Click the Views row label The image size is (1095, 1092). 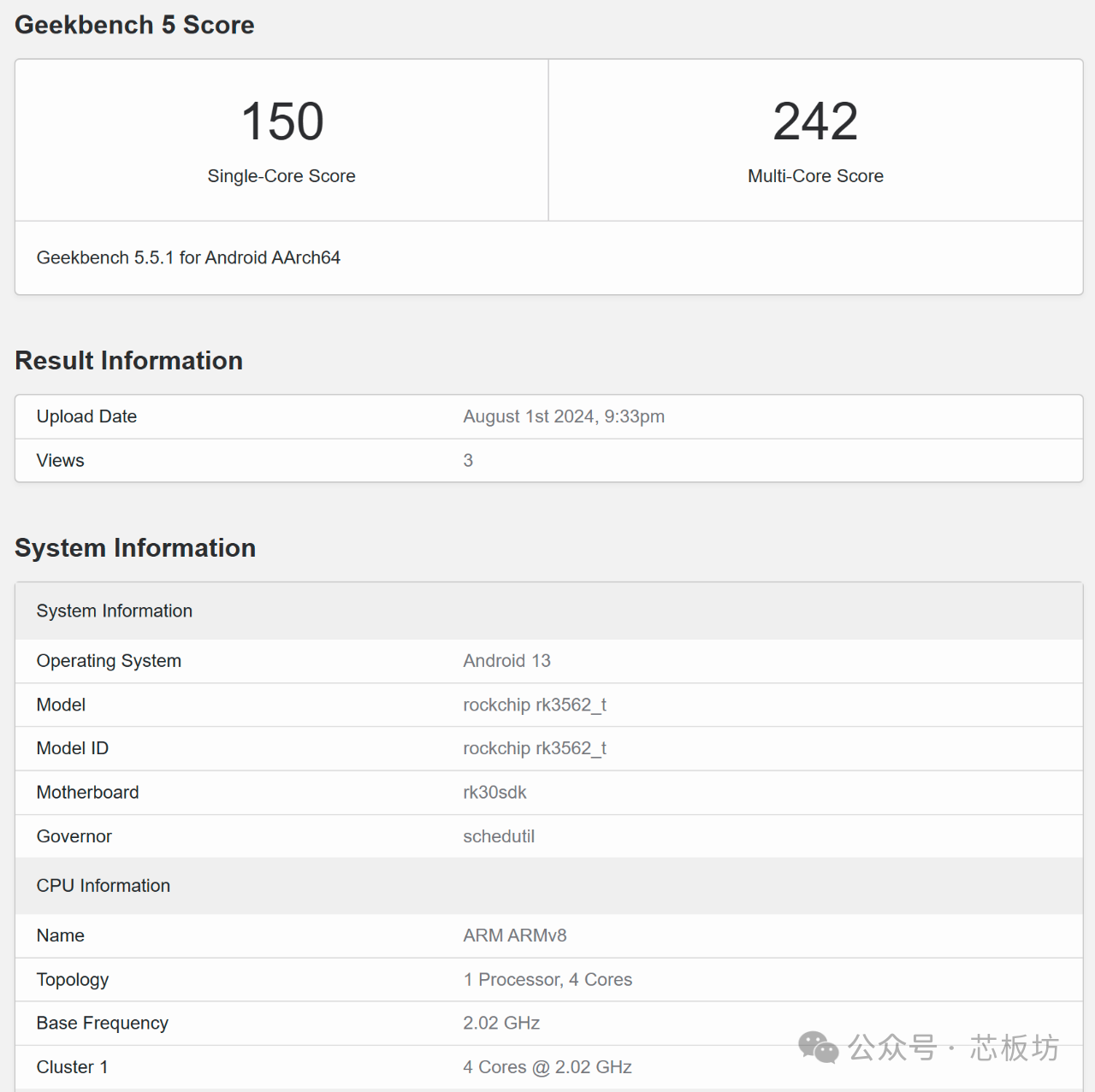(60, 460)
